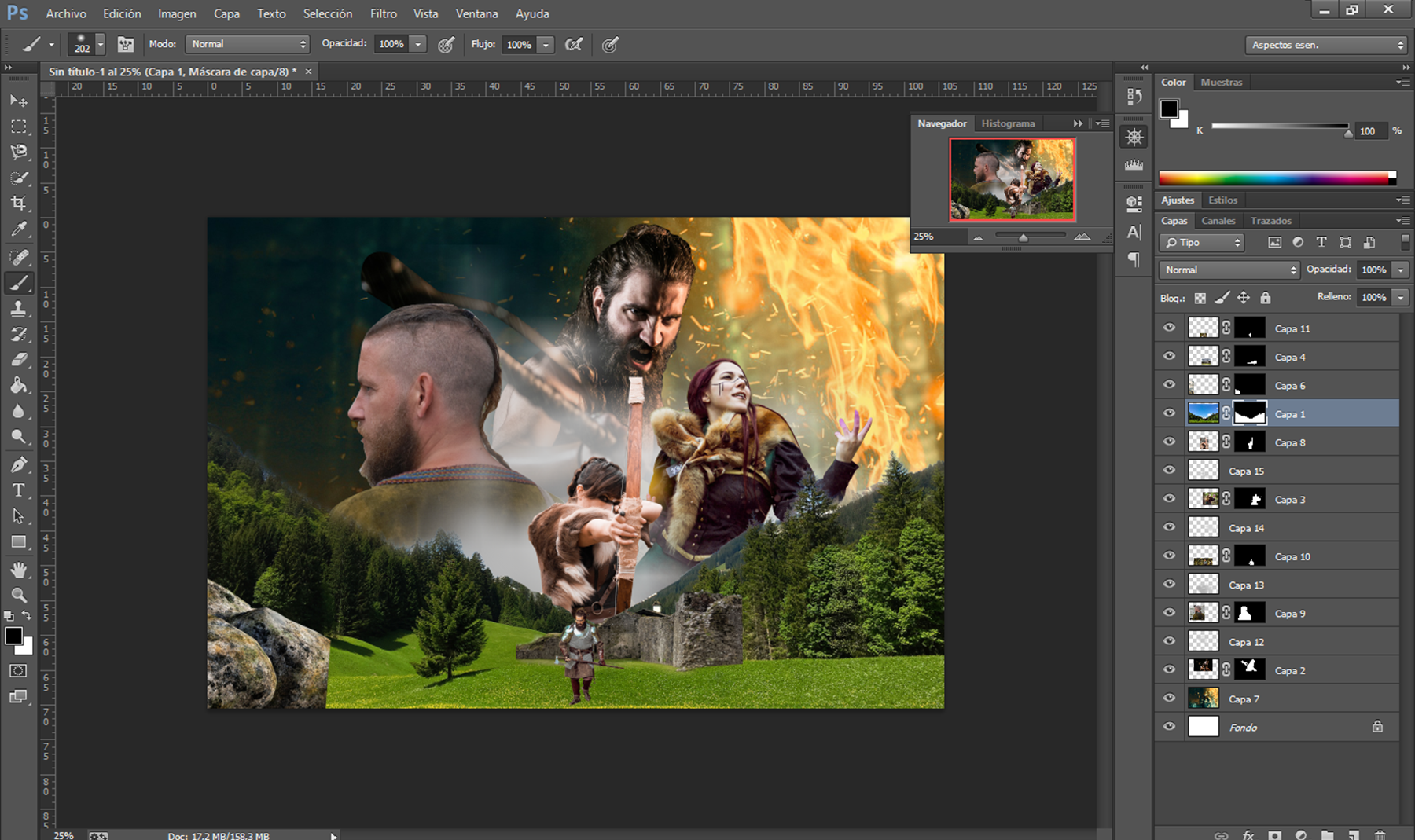
Task: Open the Opacidad dropdown in options bar
Action: pos(419,44)
